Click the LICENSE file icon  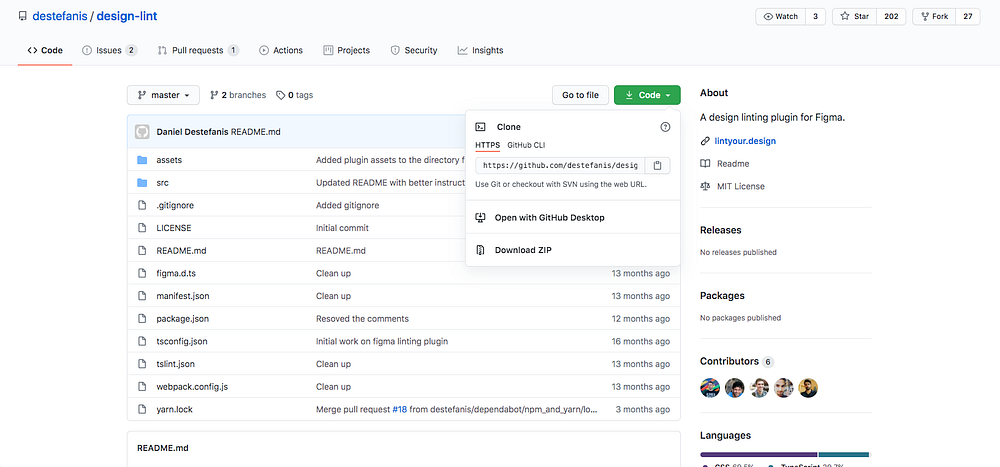coord(142,228)
